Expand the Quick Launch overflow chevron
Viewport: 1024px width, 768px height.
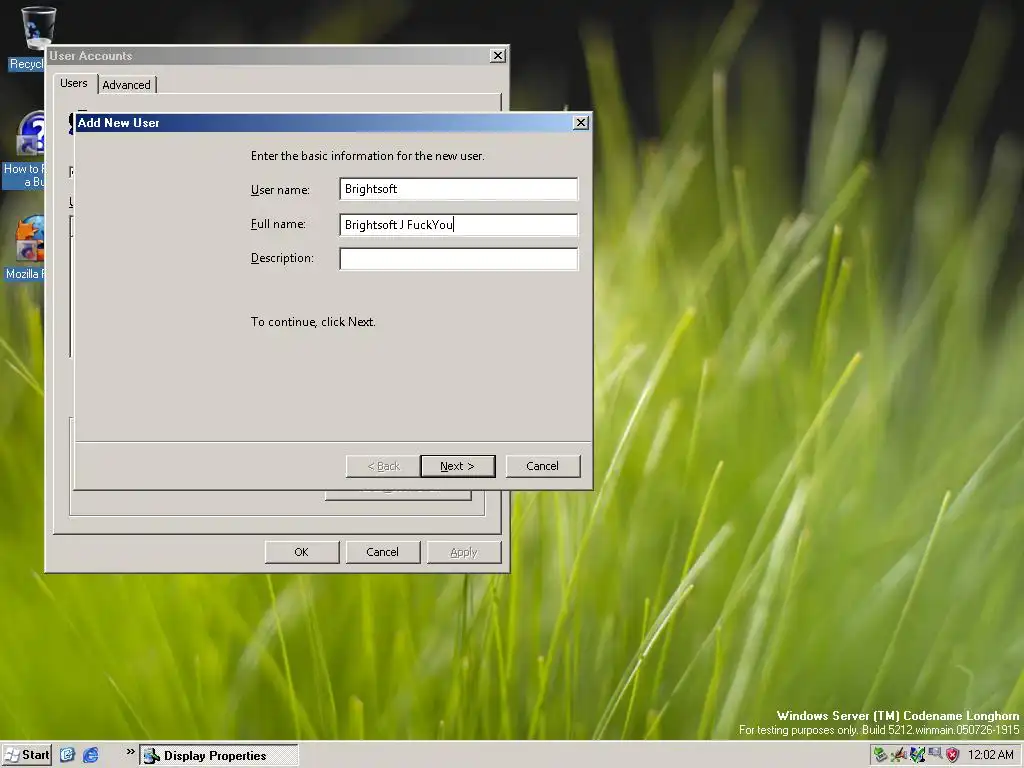(x=131, y=752)
